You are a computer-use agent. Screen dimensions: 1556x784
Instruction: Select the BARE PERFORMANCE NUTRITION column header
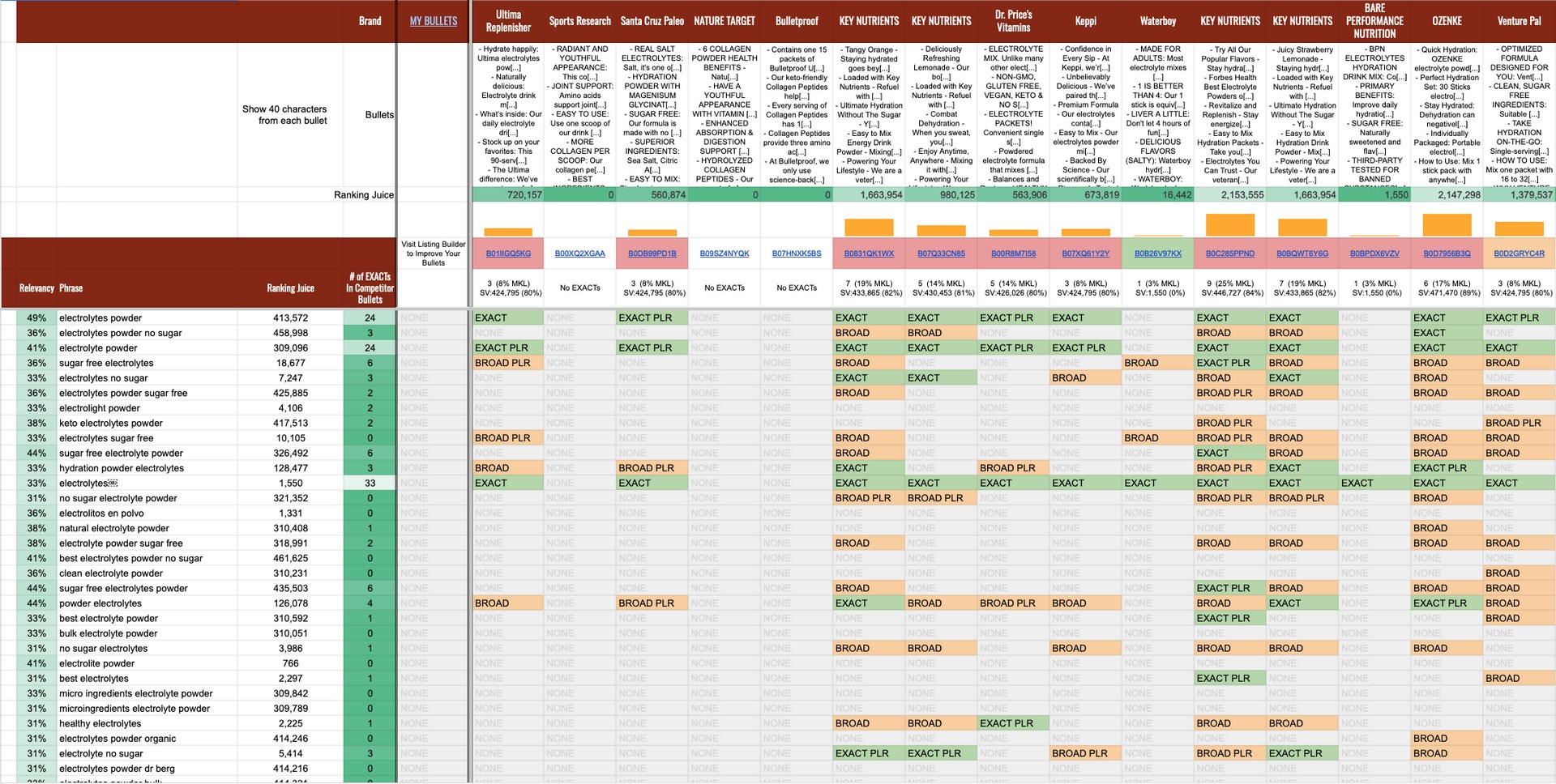point(1374,21)
